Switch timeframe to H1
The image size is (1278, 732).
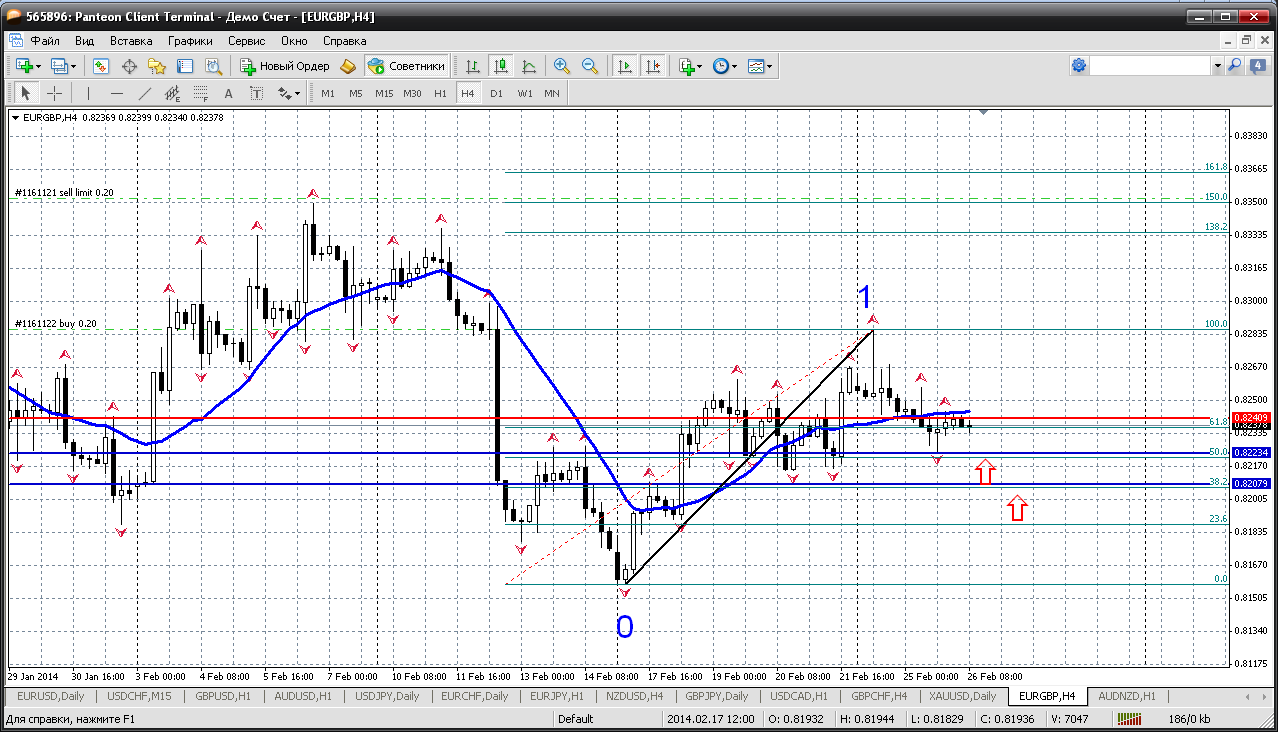440,93
